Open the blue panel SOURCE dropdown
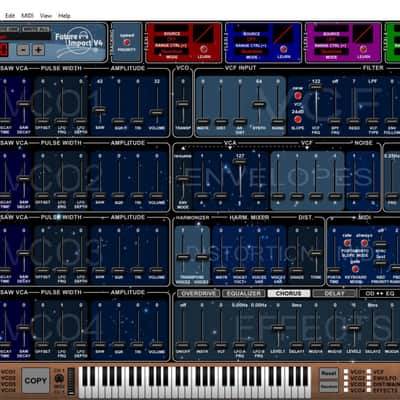The width and height of the screenshot is (400, 400). pos(252,28)
